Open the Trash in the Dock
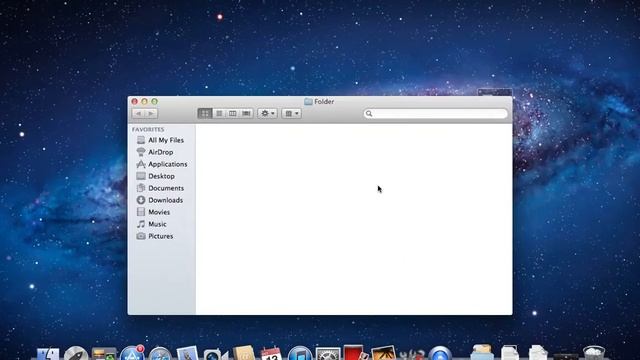The image size is (640, 360). pos(594,353)
